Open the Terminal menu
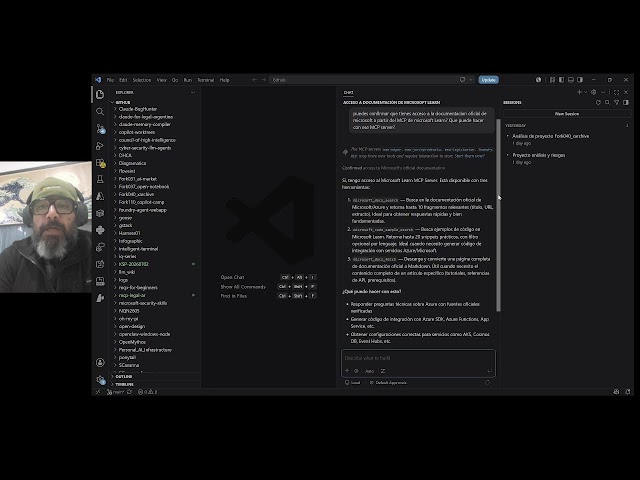This screenshot has width=640, height=480. coord(205,80)
